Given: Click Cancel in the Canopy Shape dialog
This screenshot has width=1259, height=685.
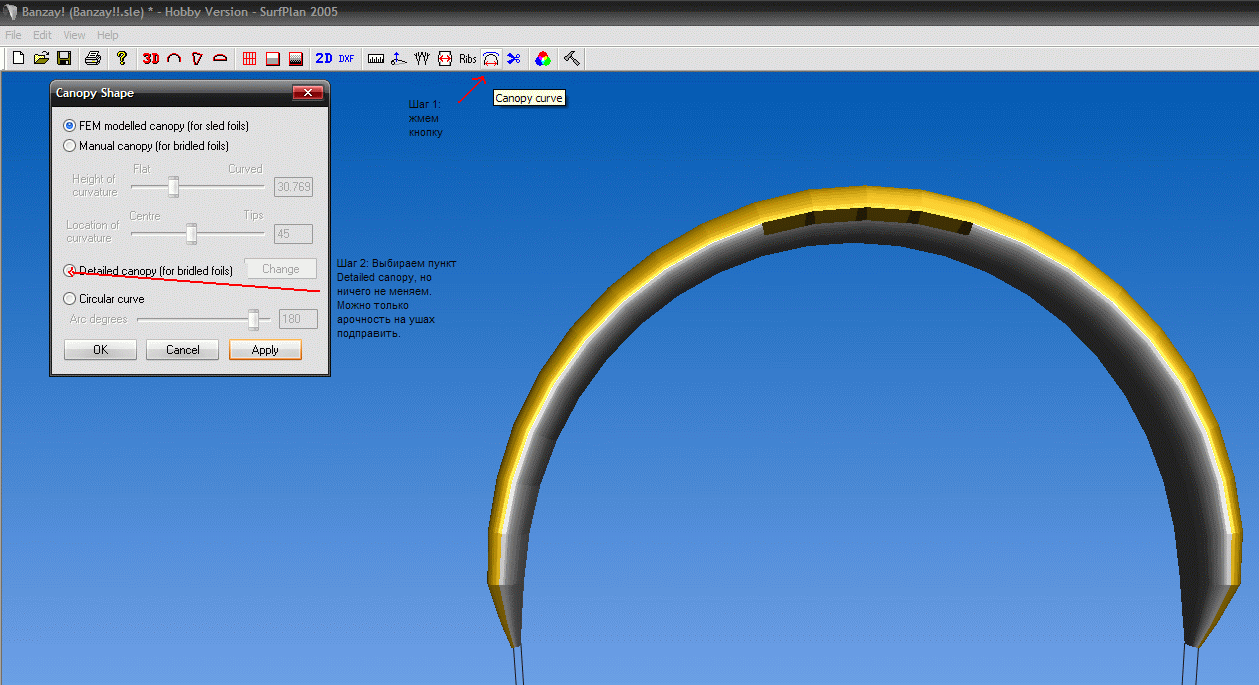Looking at the screenshot, I should 182,350.
